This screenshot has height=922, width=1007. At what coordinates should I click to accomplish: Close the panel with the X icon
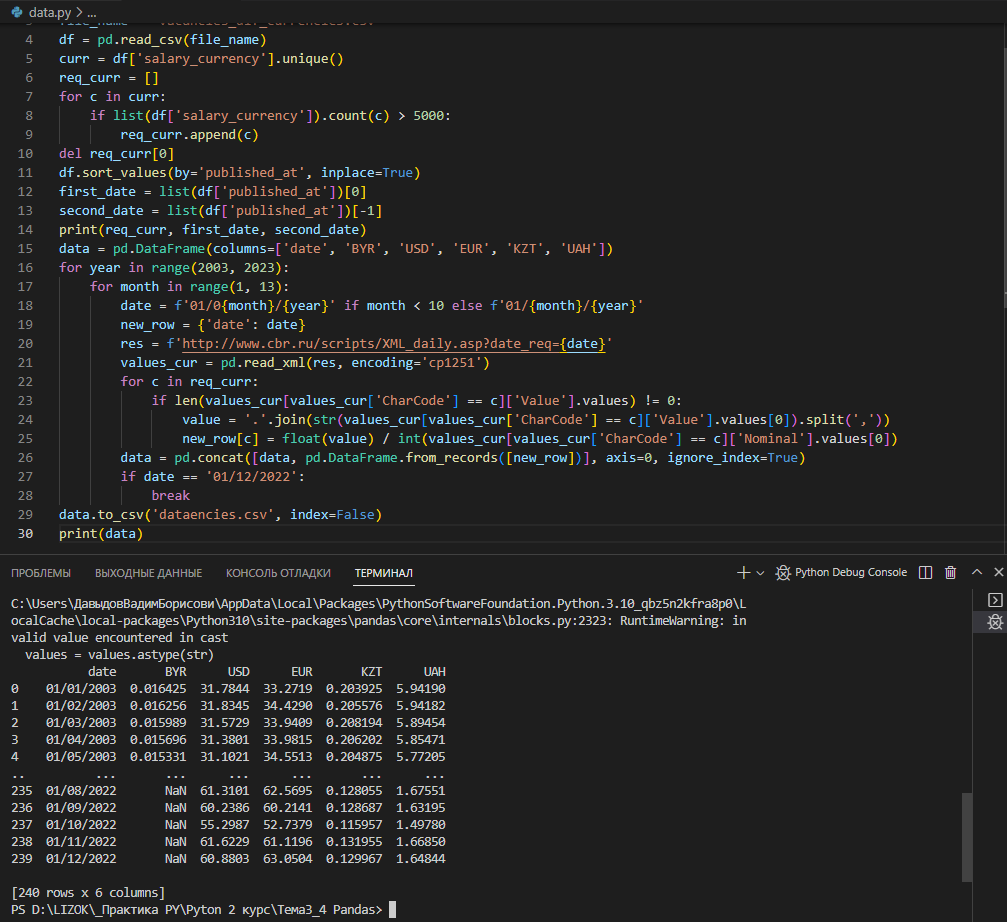[x=997, y=572]
